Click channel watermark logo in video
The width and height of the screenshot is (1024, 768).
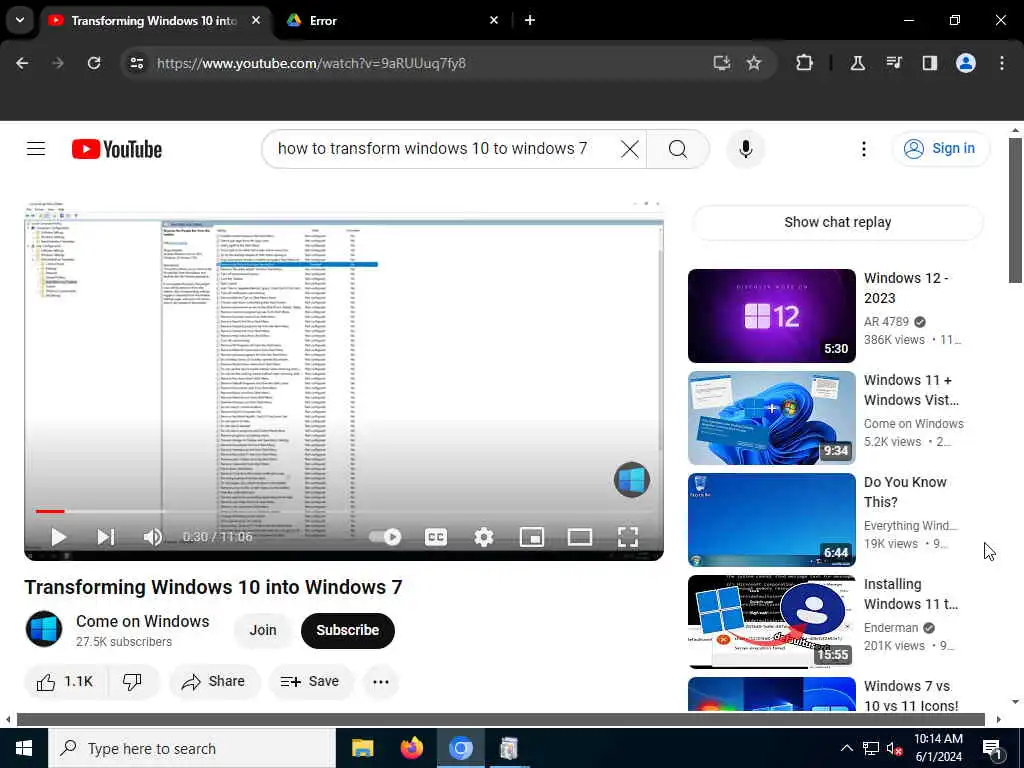pos(632,480)
